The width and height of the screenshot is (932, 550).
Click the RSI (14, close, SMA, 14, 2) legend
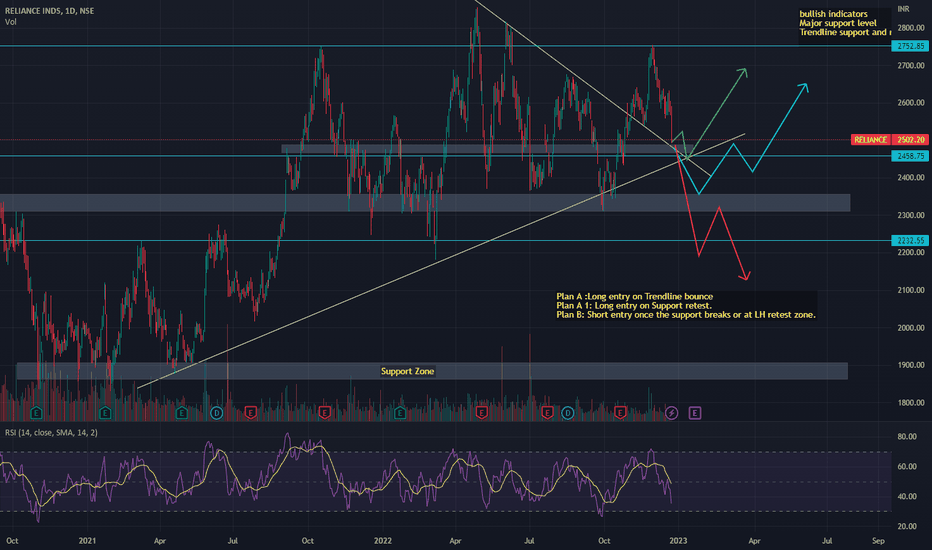tap(51, 432)
